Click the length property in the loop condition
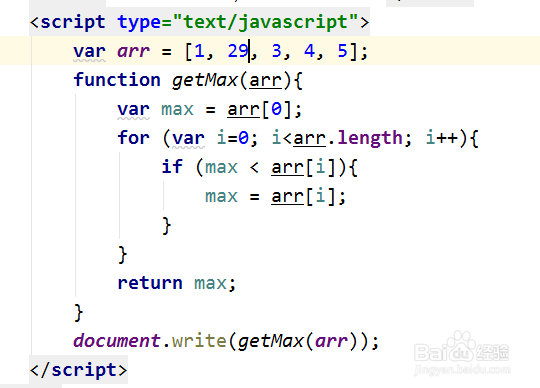 370,138
